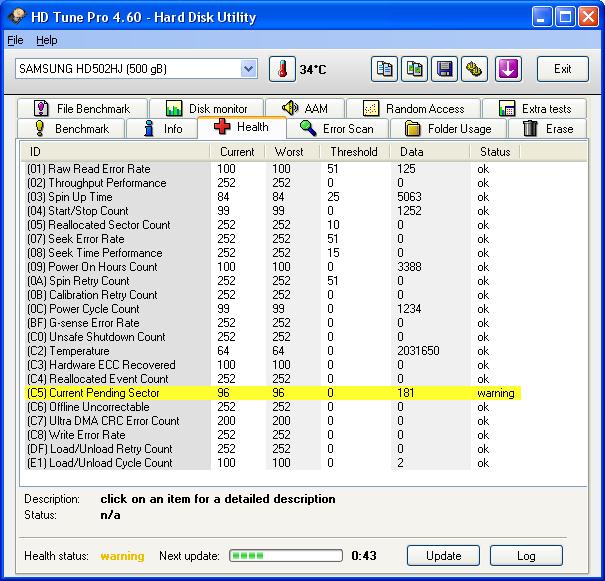Select (05) Reallocated Sector Count row

pyautogui.click(x=272, y=225)
